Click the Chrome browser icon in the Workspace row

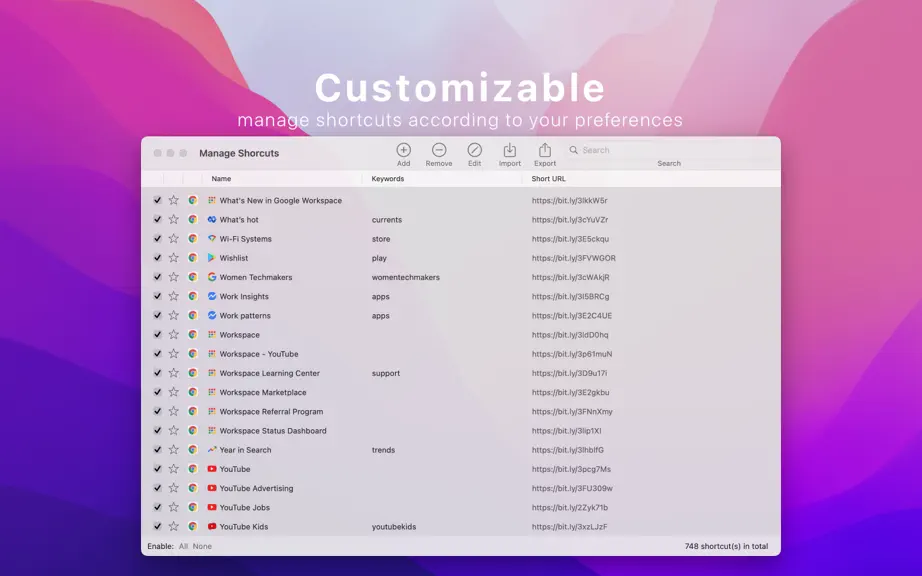193,334
